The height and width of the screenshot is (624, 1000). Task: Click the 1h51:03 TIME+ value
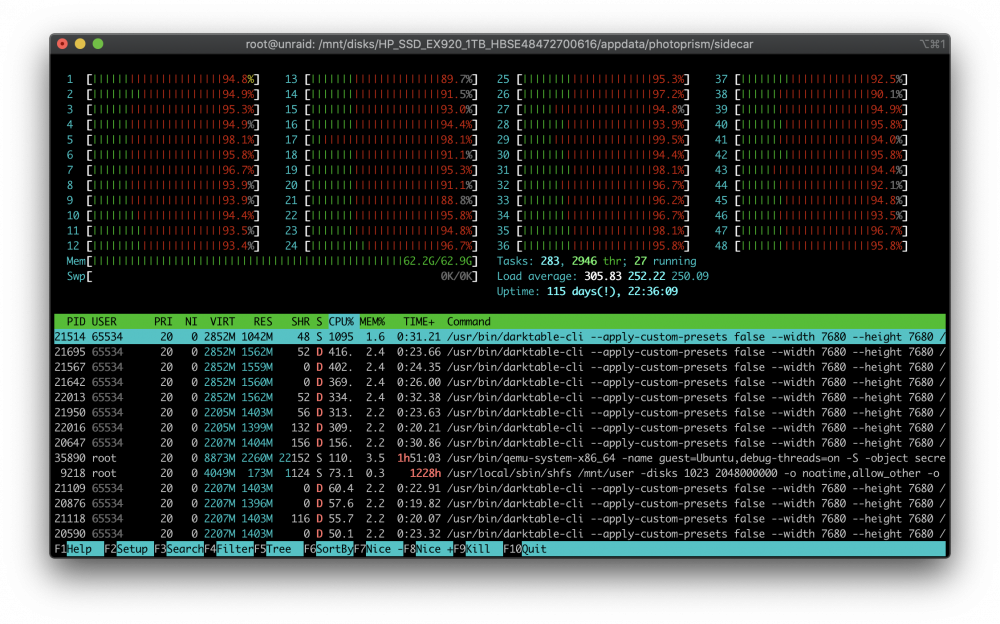click(x=419, y=458)
